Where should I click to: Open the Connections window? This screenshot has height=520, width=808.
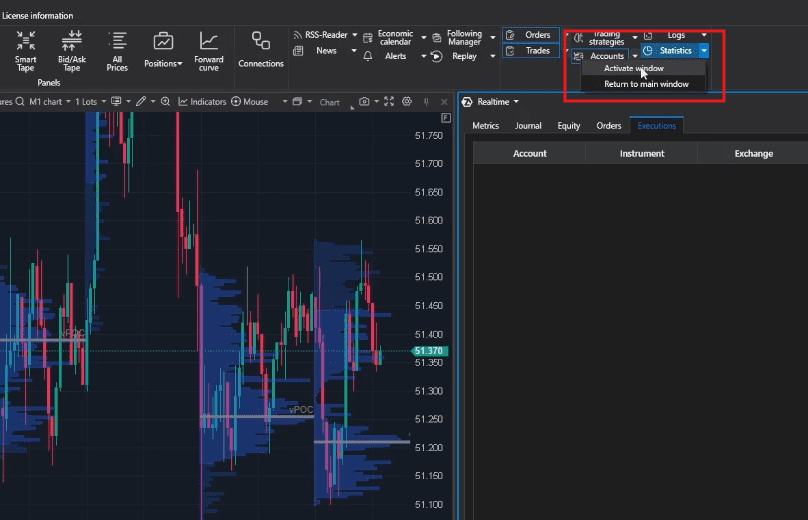click(x=261, y=50)
